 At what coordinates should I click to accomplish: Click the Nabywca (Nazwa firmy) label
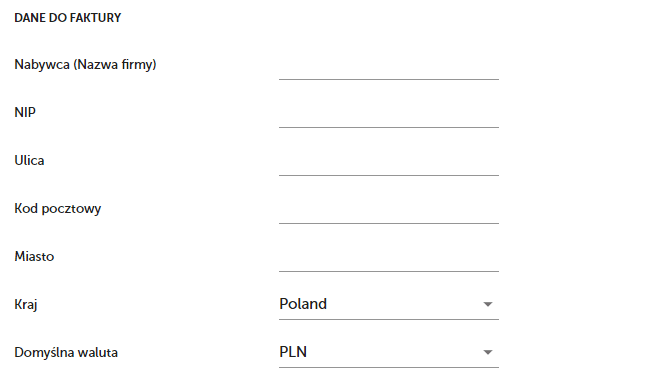[x=85, y=65]
